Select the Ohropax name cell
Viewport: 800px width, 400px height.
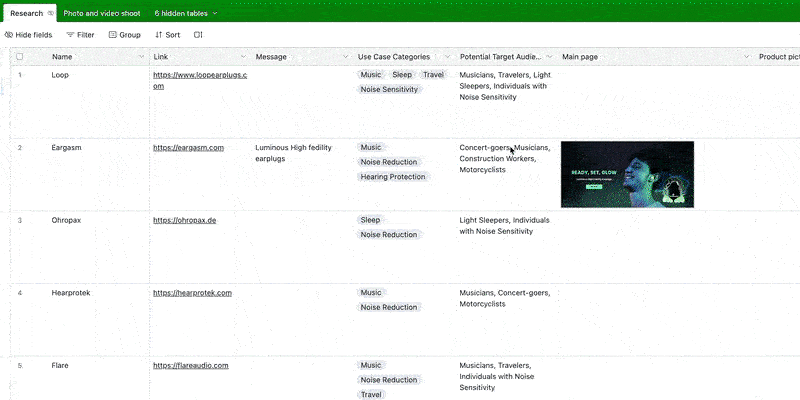point(98,247)
